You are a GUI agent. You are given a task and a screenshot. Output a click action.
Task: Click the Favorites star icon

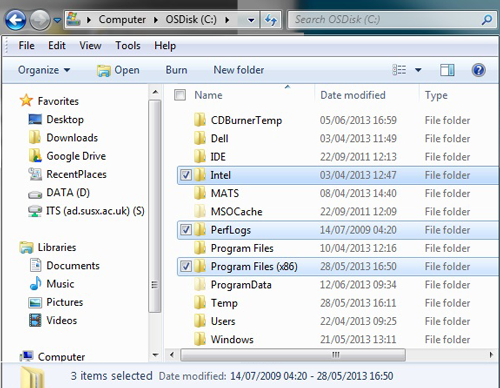tap(26, 100)
